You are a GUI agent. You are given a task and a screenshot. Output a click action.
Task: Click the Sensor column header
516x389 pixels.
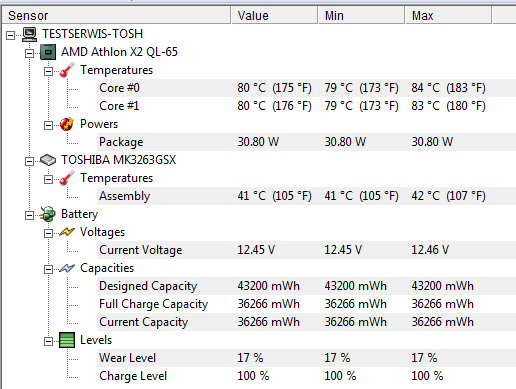tap(116, 16)
